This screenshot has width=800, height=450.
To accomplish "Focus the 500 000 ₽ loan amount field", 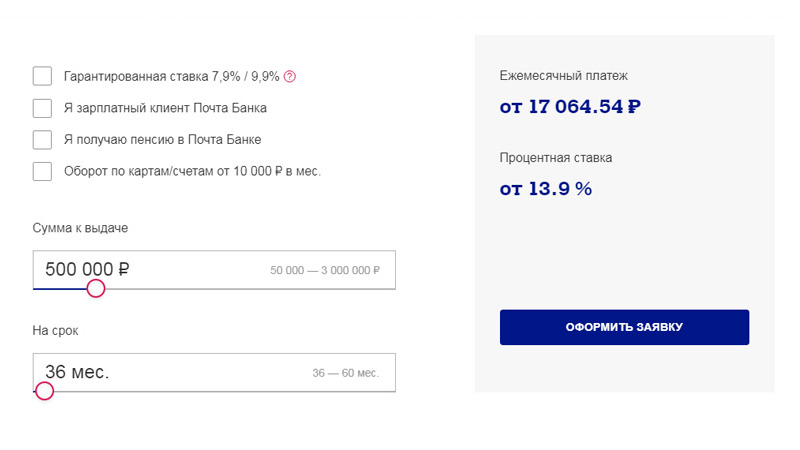I will [214, 269].
